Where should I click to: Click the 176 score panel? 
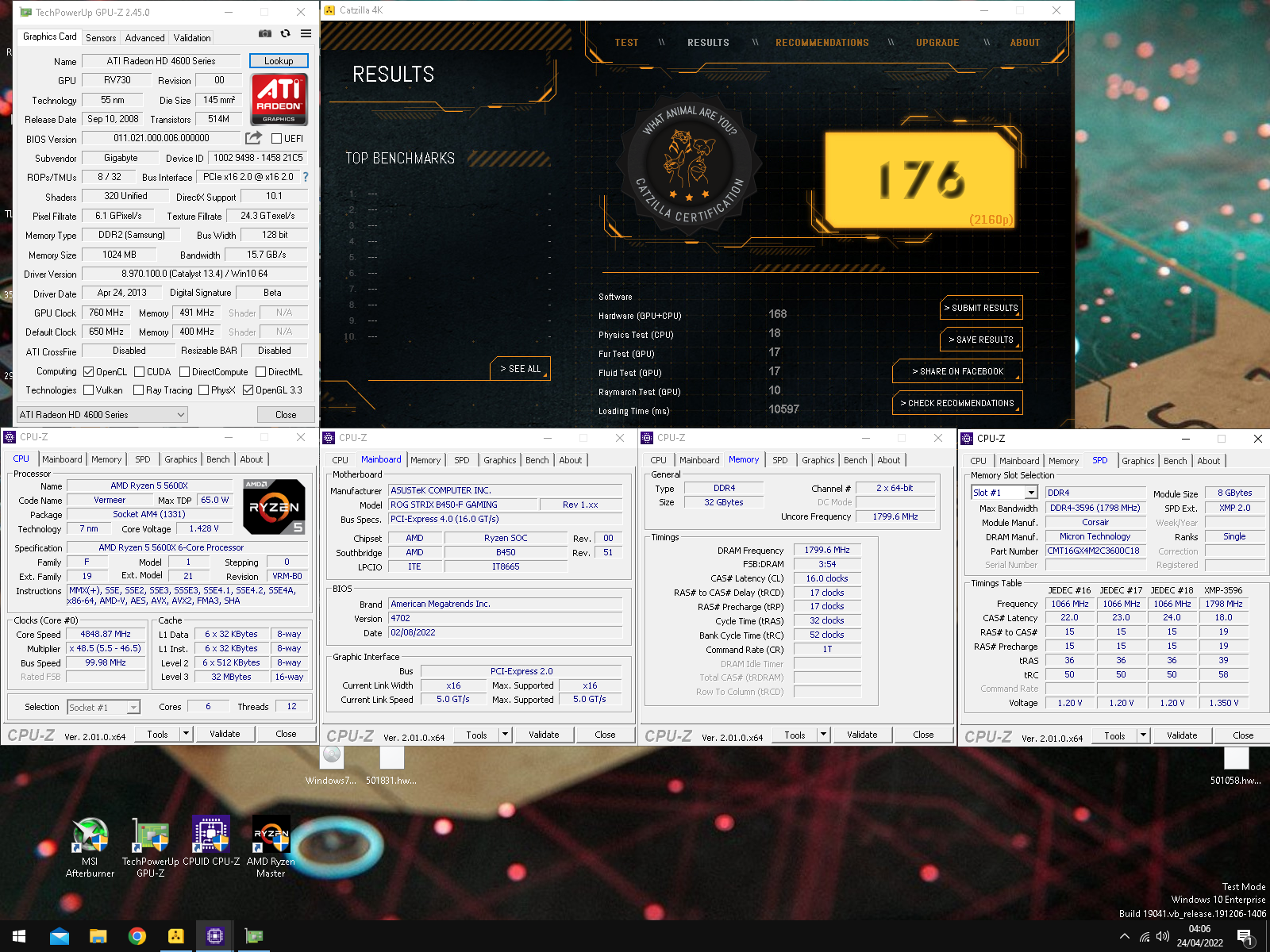tap(921, 181)
